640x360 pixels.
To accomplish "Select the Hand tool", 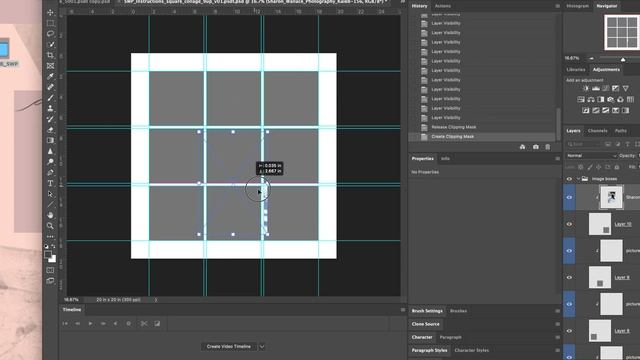I will (50, 215).
